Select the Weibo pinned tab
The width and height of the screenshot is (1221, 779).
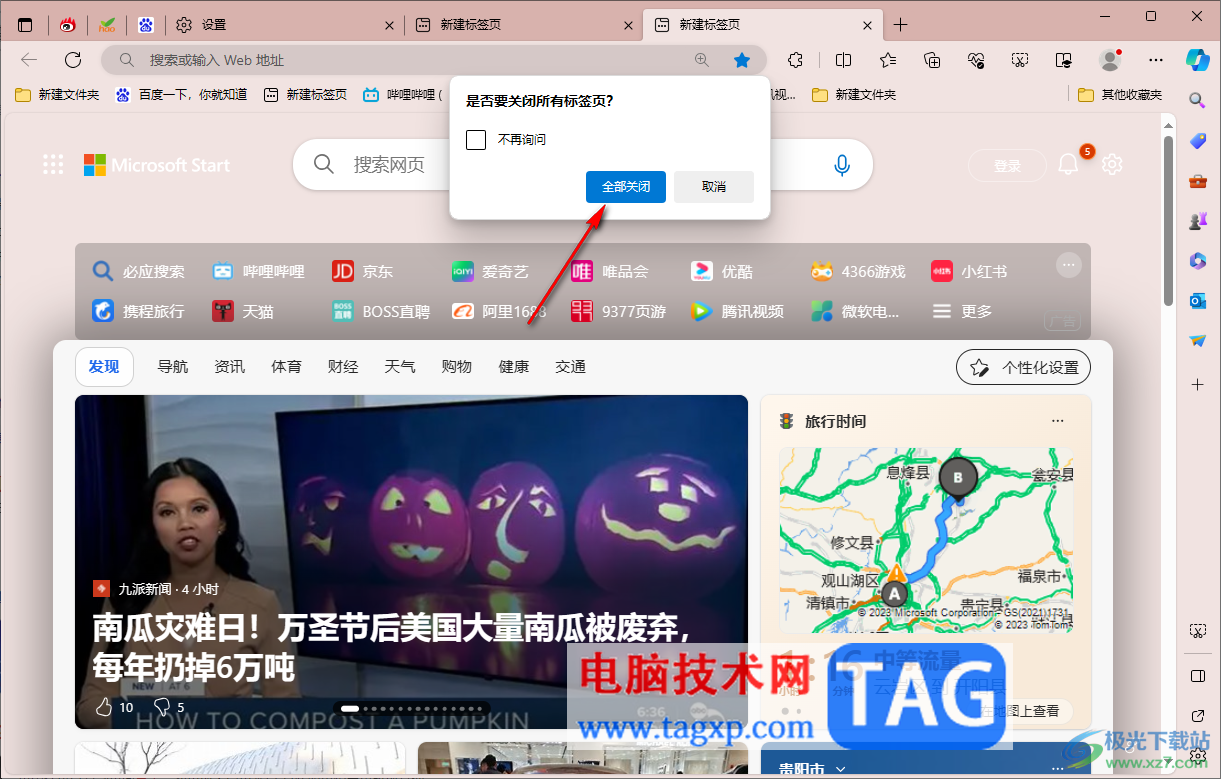click(x=68, y=25)
